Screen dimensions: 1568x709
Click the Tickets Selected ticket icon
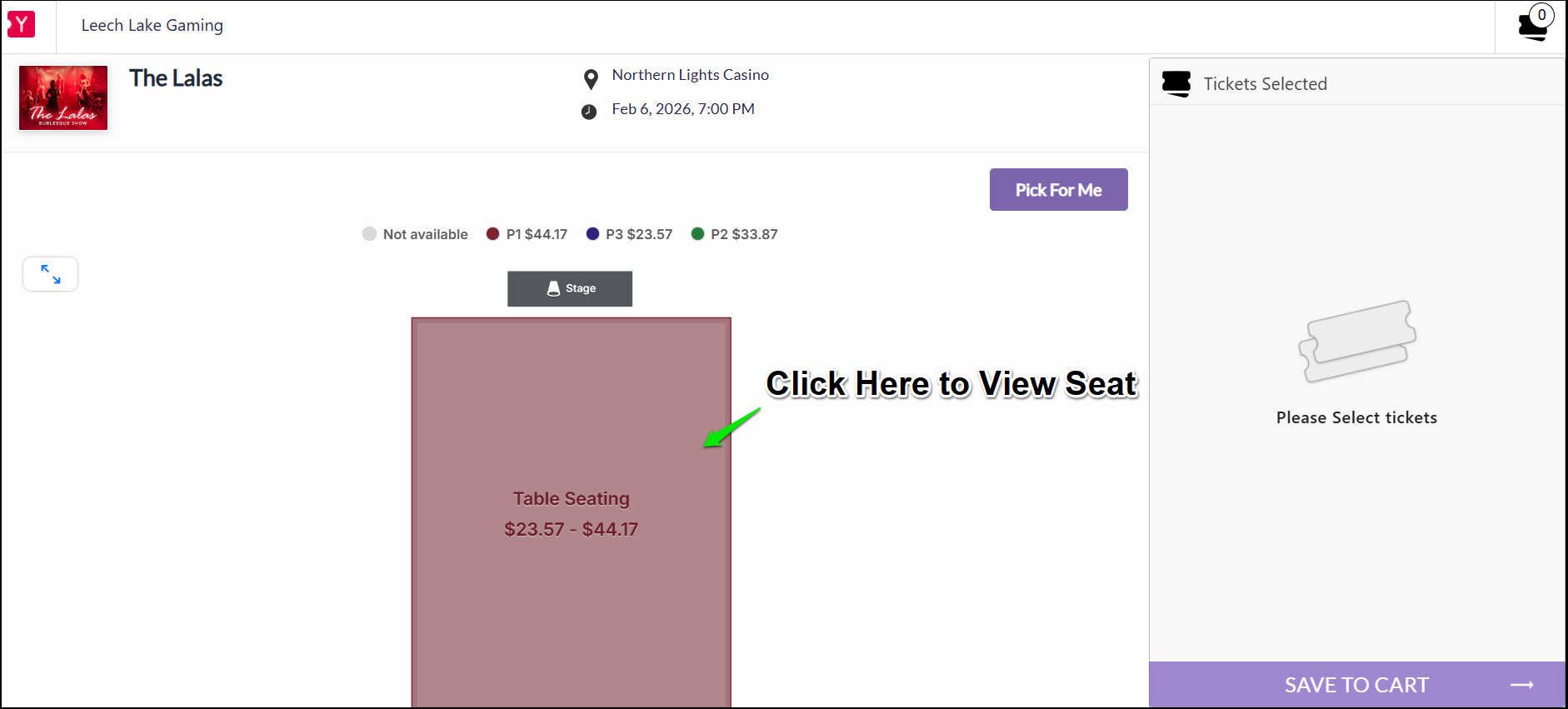(x=1176, y=83)
